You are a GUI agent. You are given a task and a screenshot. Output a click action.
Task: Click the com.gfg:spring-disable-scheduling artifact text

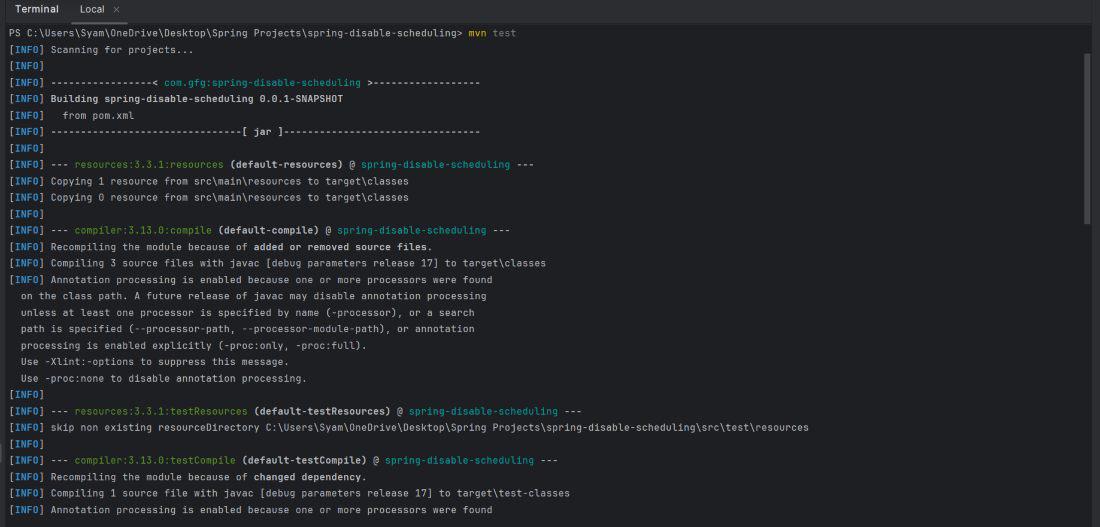click(x=262, y=83)
